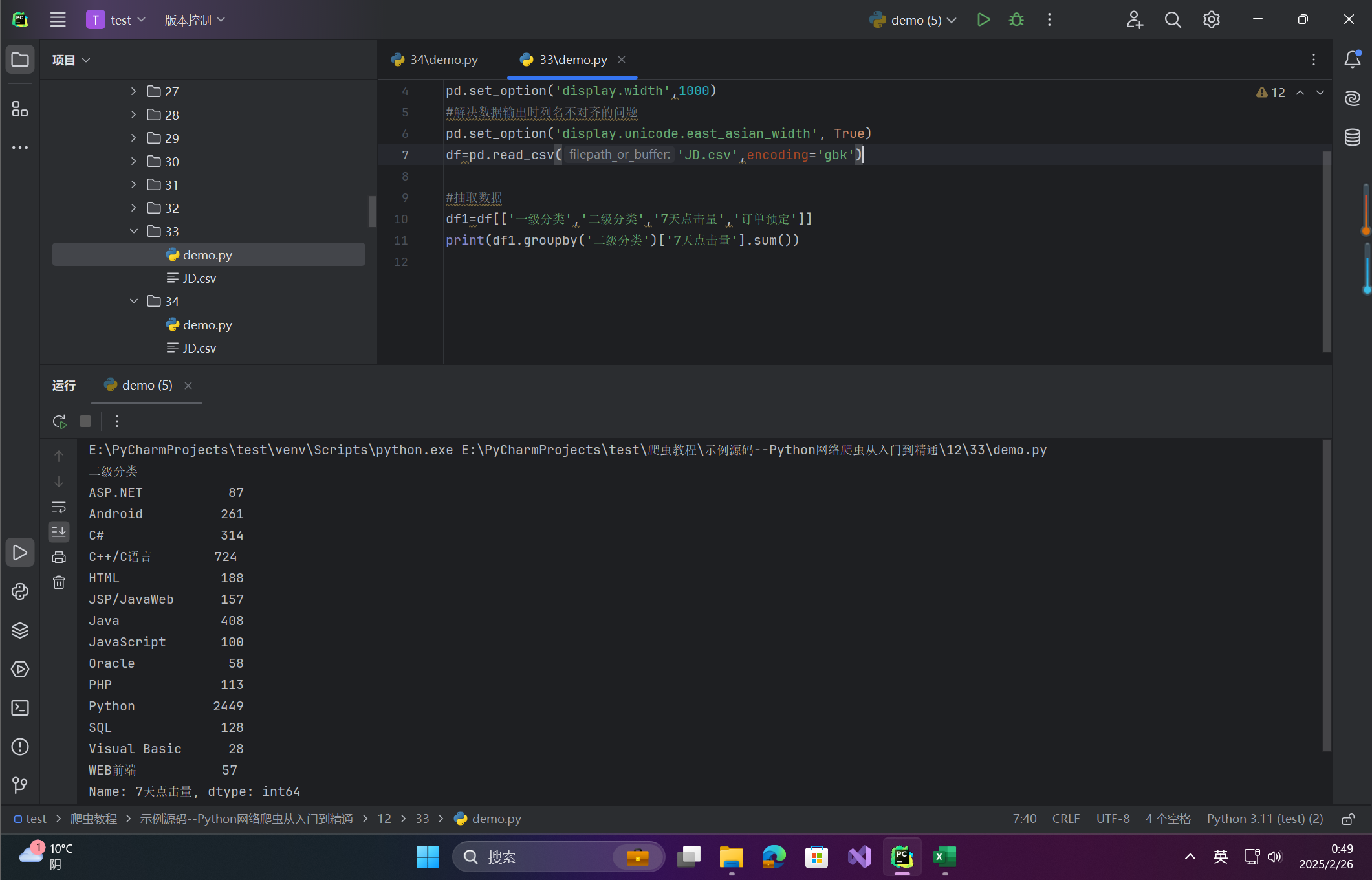This screenshot has width=1372, height=880.
Task: Open demo (5) run configuration dropdown
Action: coord(913,19)
